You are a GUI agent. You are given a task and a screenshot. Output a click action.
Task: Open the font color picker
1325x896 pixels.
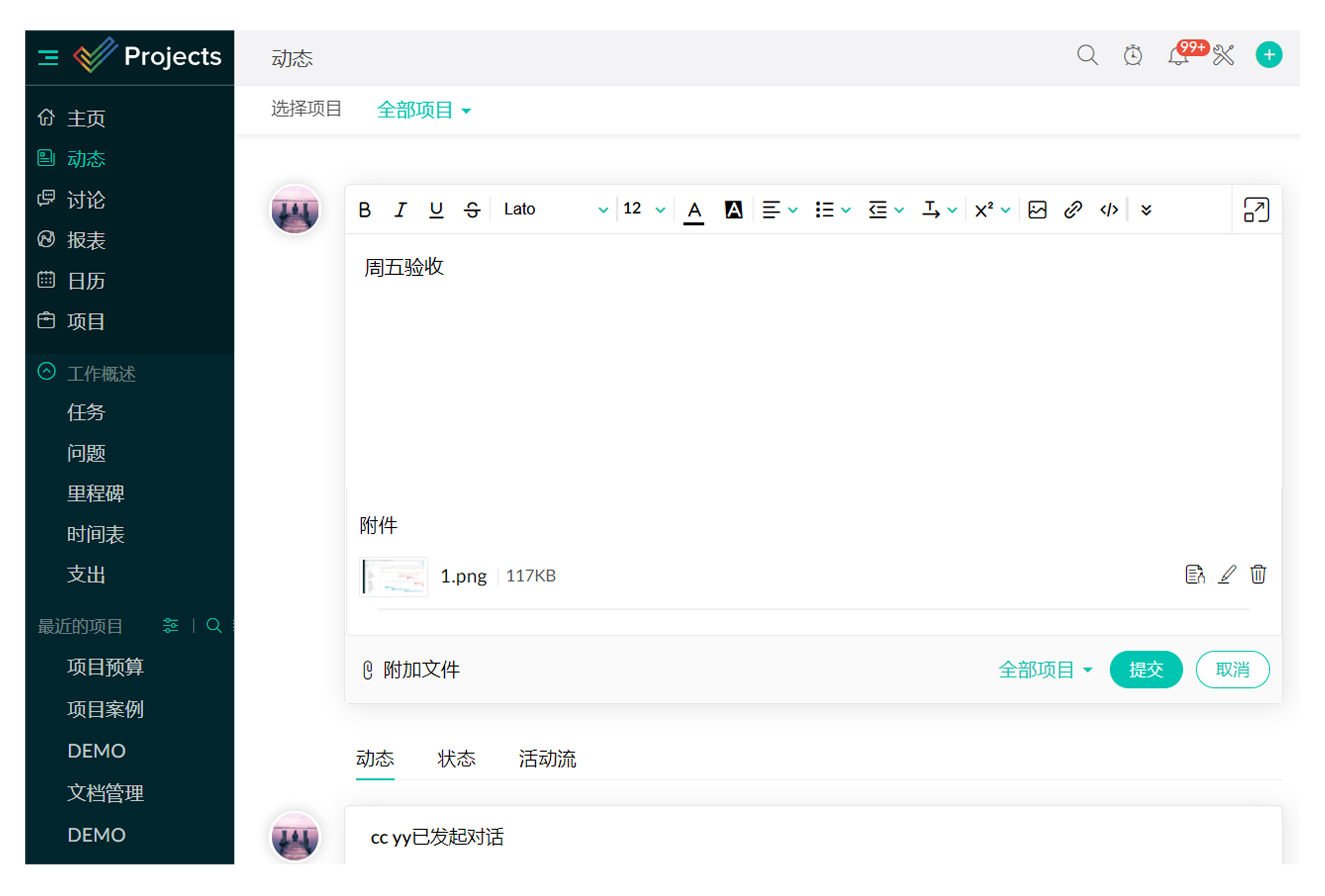coord(694,211)
